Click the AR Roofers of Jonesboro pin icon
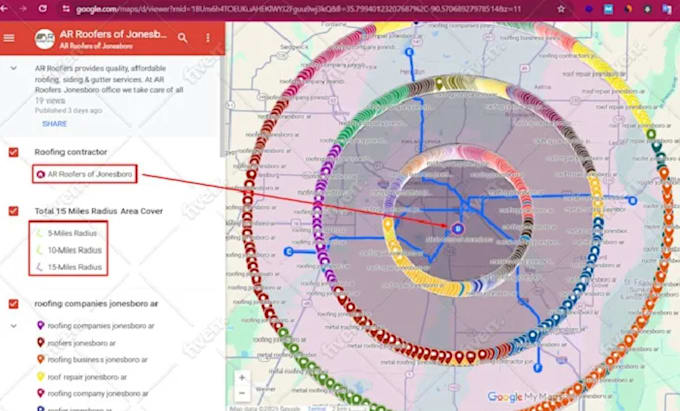 (40, 174)
